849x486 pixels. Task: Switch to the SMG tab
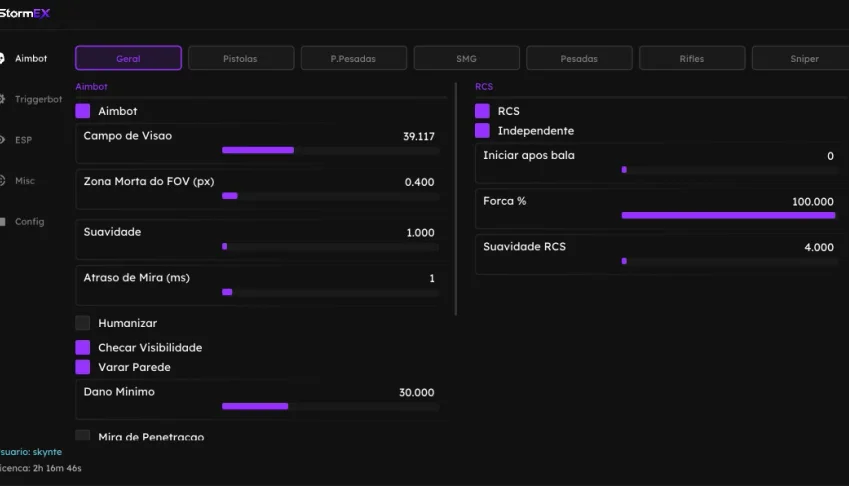tap(466, 58)
